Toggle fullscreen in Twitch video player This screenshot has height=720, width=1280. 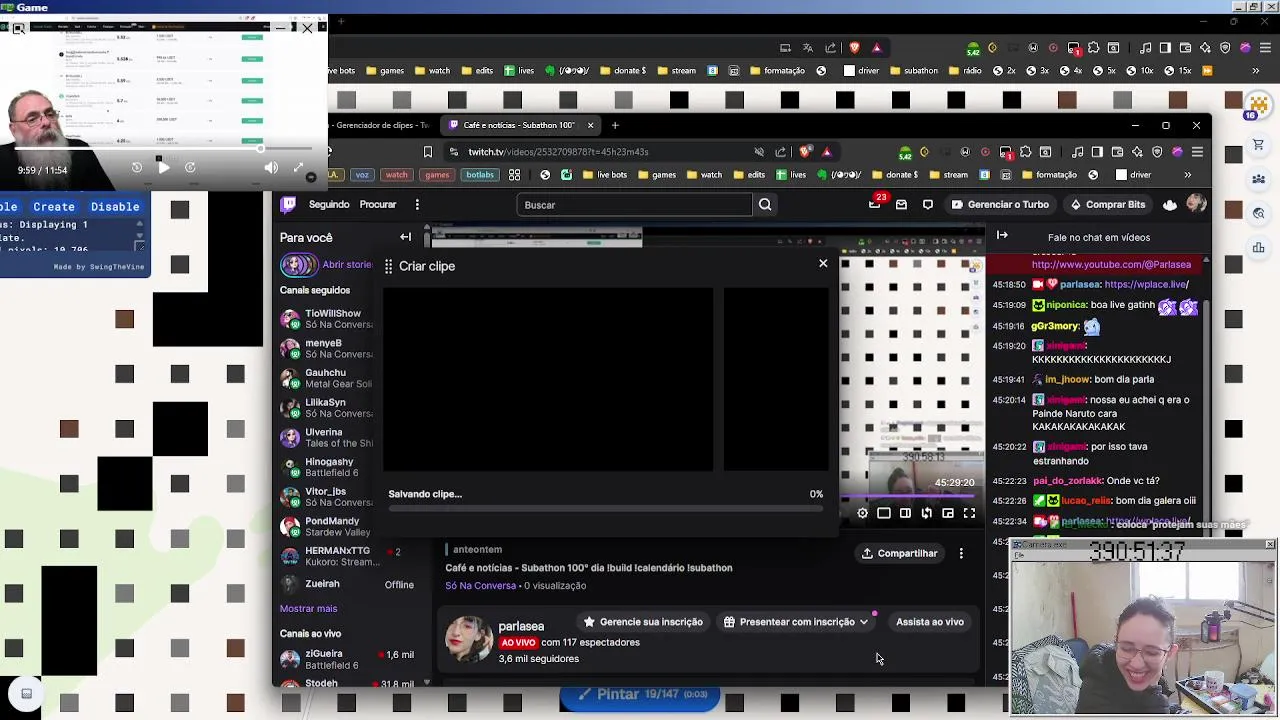[x=969, y=513]
